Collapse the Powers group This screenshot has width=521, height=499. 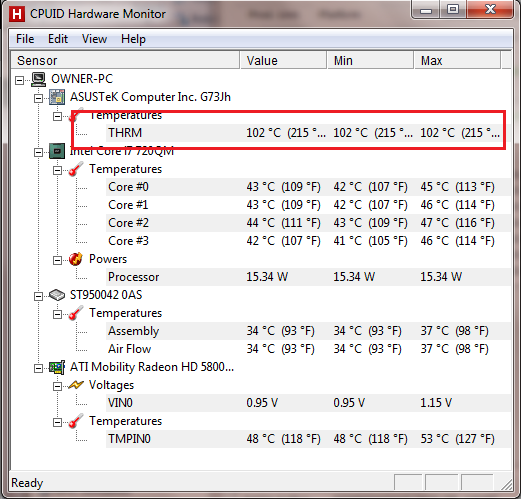57,260
